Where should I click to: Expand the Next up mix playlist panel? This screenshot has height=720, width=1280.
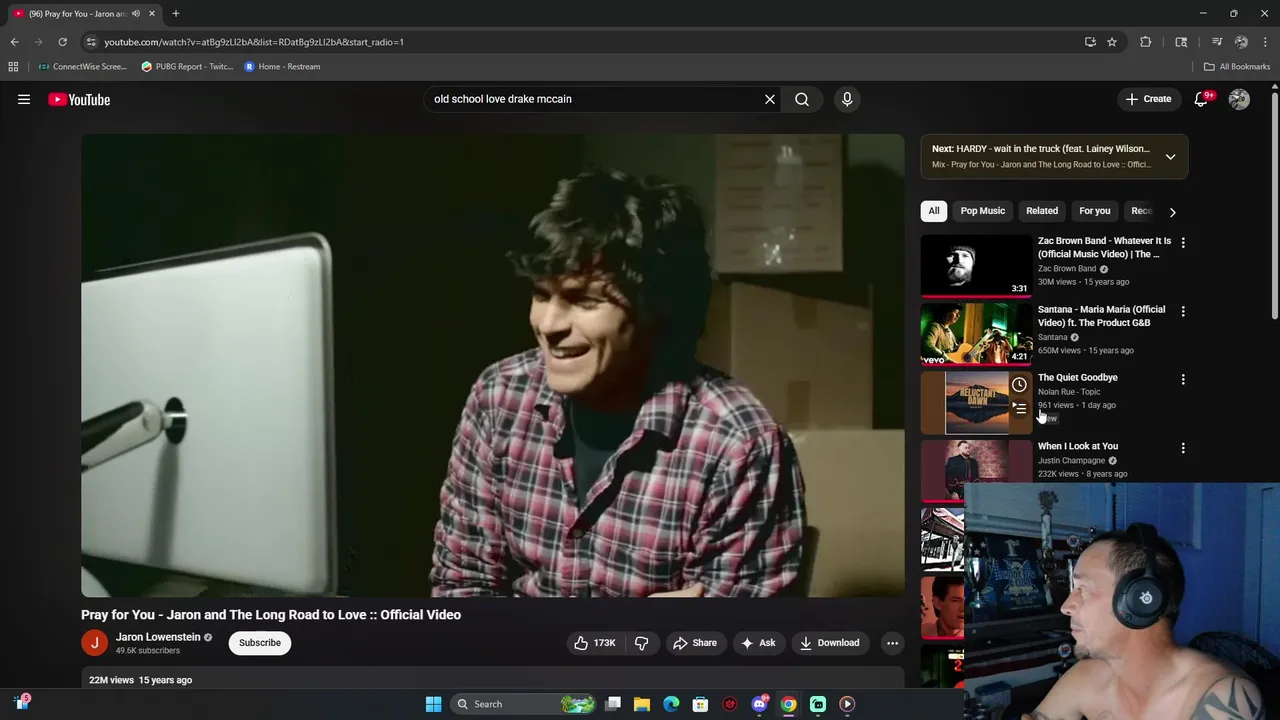pos(1170,157)
